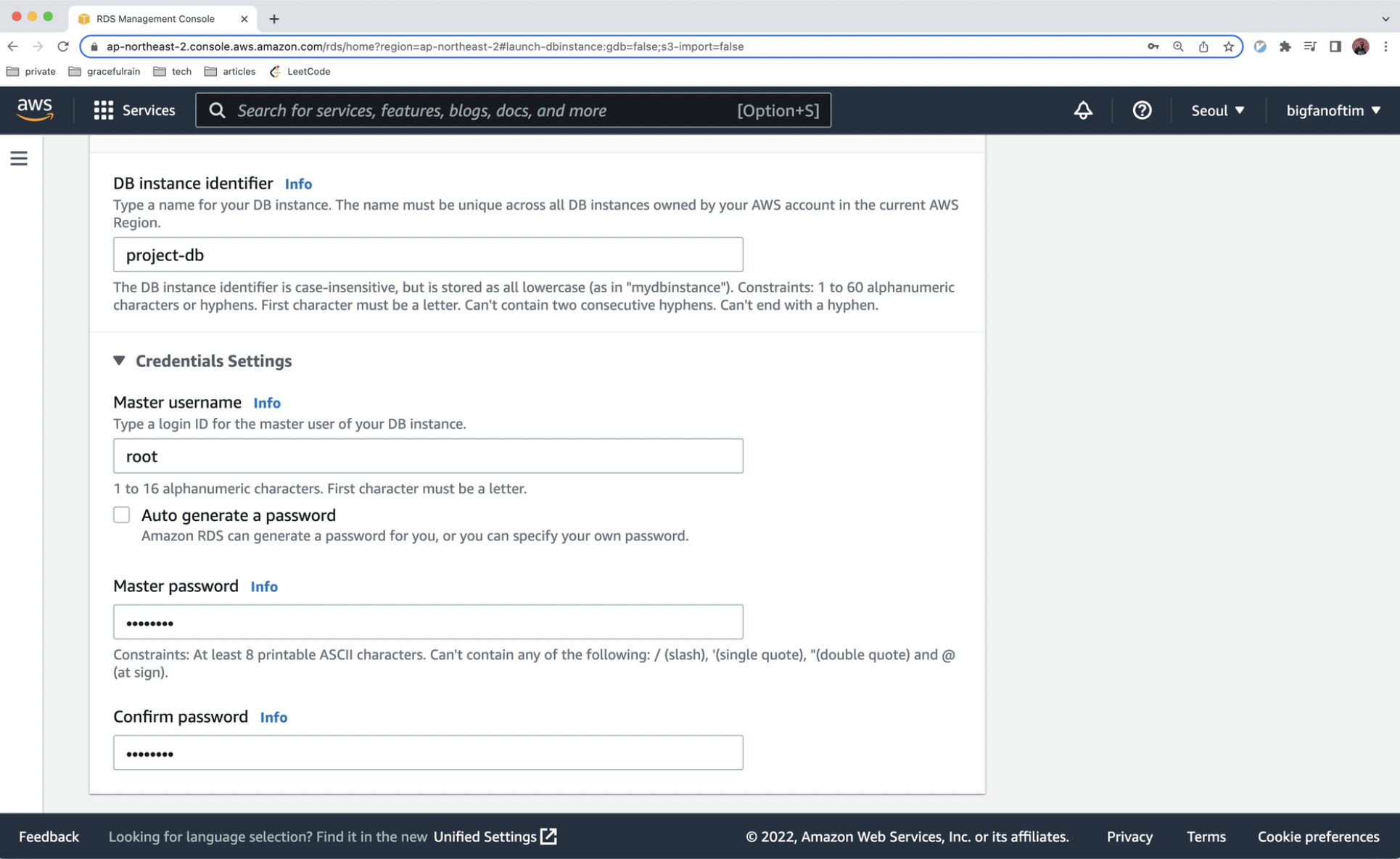
Task: Open the LeetCode bookmark
Action: click(x=300, y=71)
